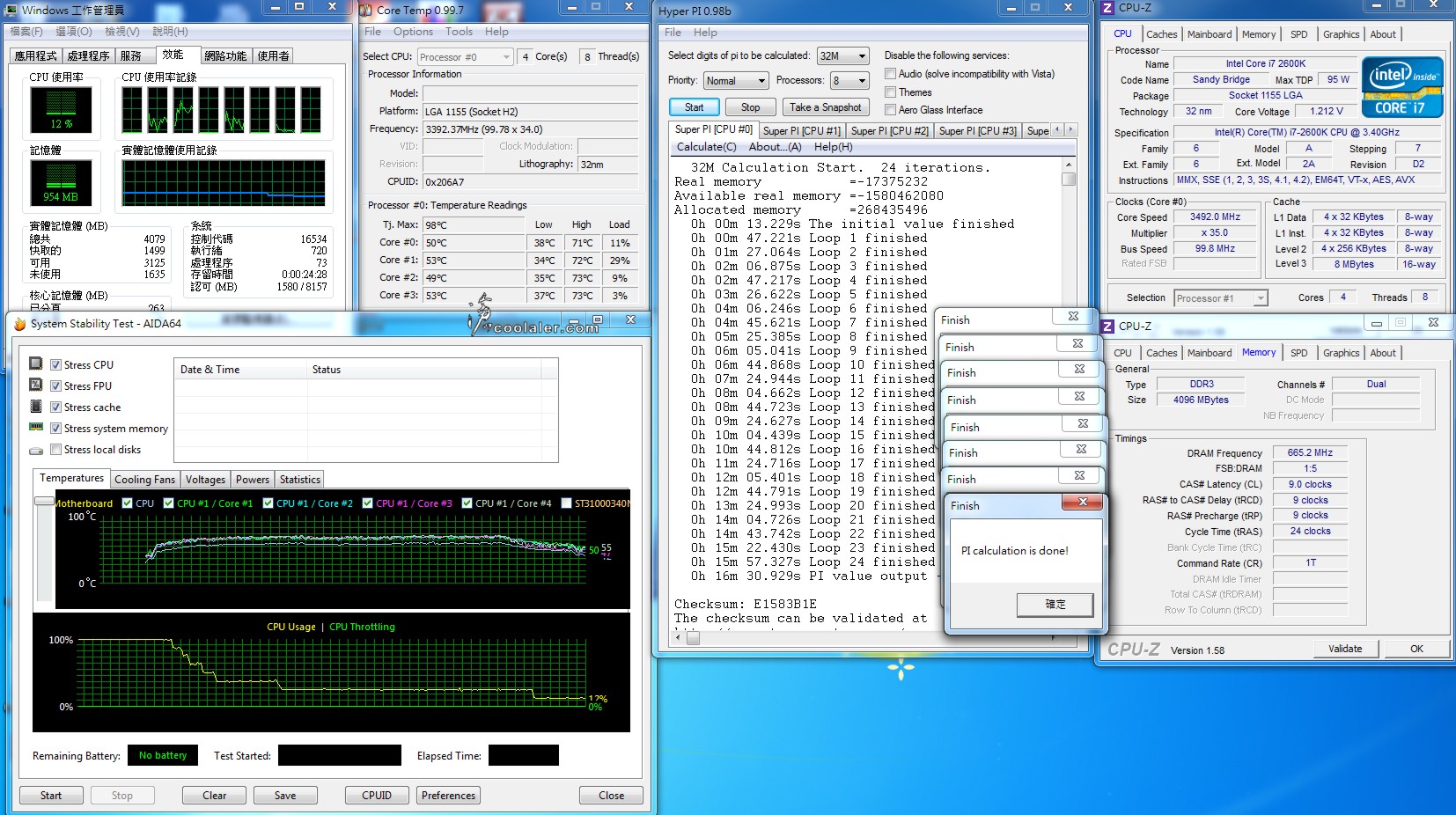Screen dimensions: 1456x815
Task: Open the digits of pi 32M dropdown
Action: (x=843, y=55)
